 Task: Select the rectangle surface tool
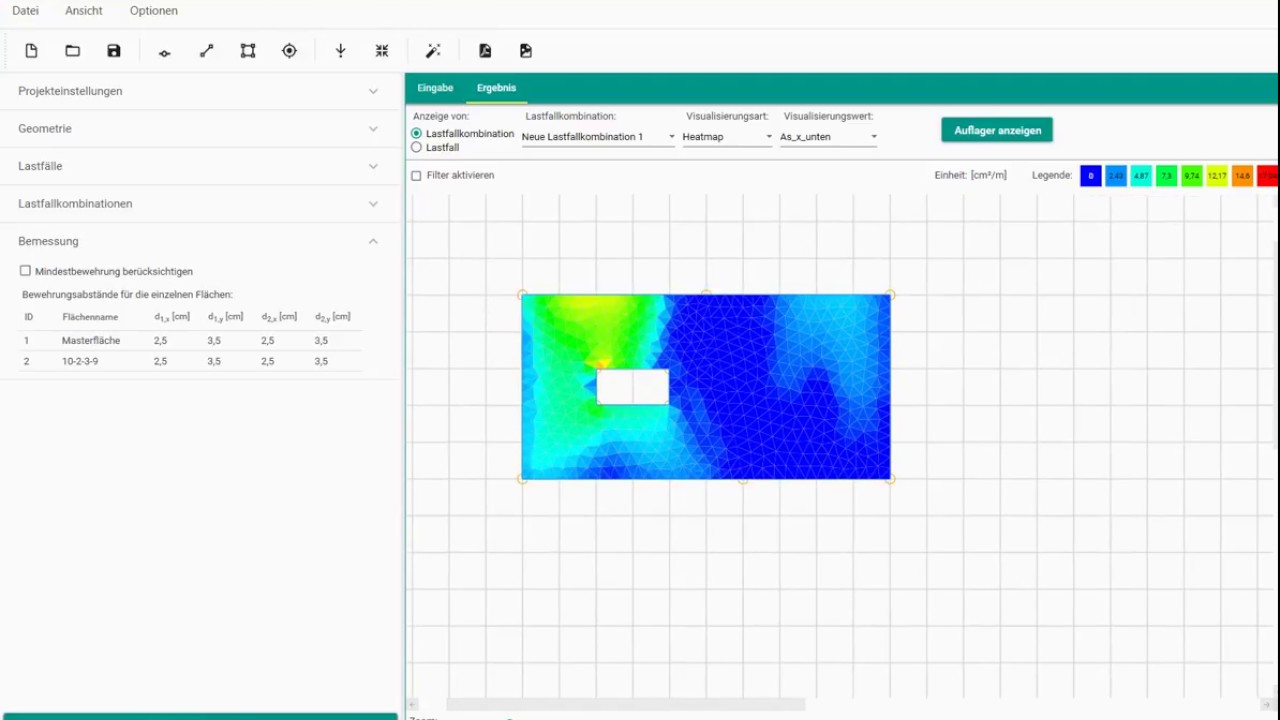tap(248, 51)
